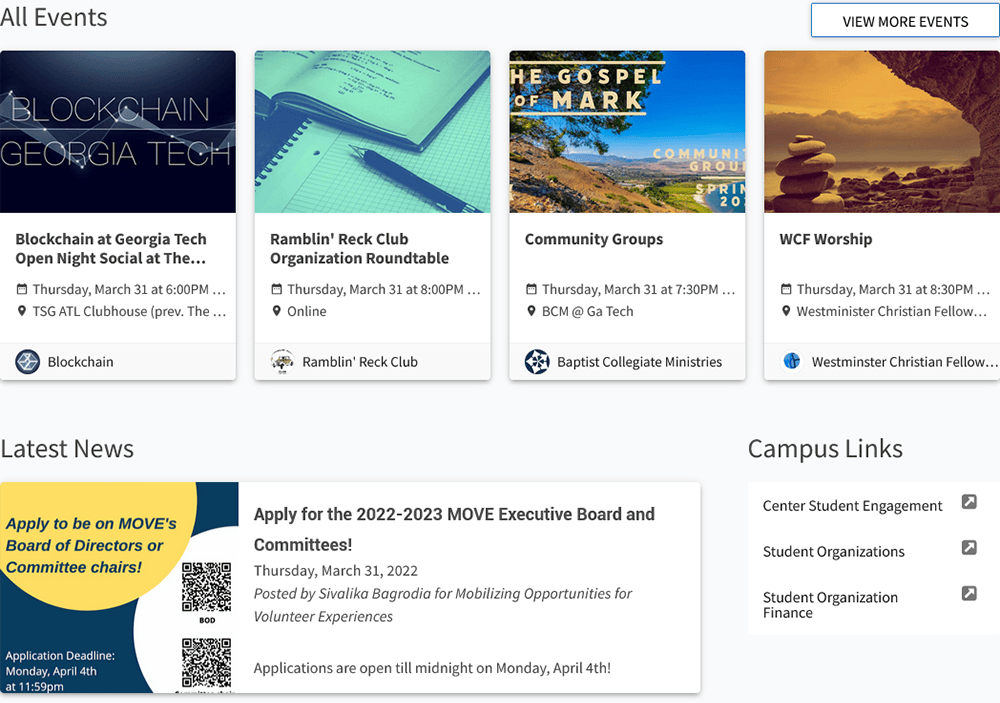Click the Ramblin' Reck Club logo icon

coord(282,362)
